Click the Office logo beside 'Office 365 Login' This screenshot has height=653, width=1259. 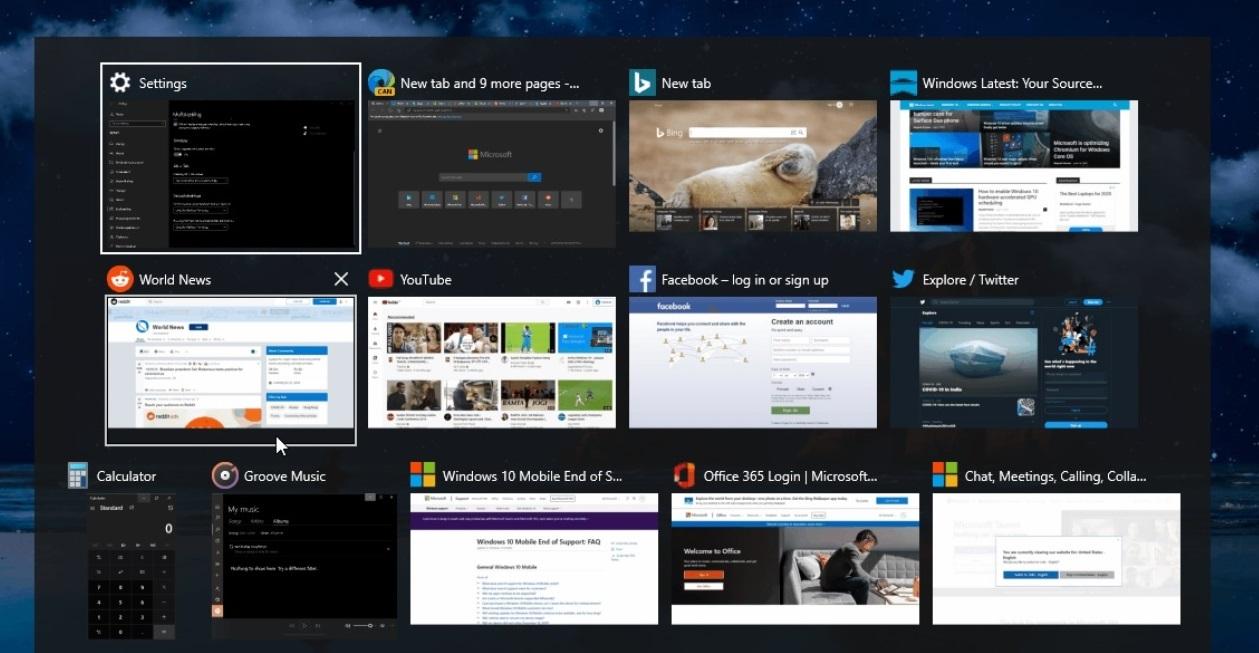684,475
